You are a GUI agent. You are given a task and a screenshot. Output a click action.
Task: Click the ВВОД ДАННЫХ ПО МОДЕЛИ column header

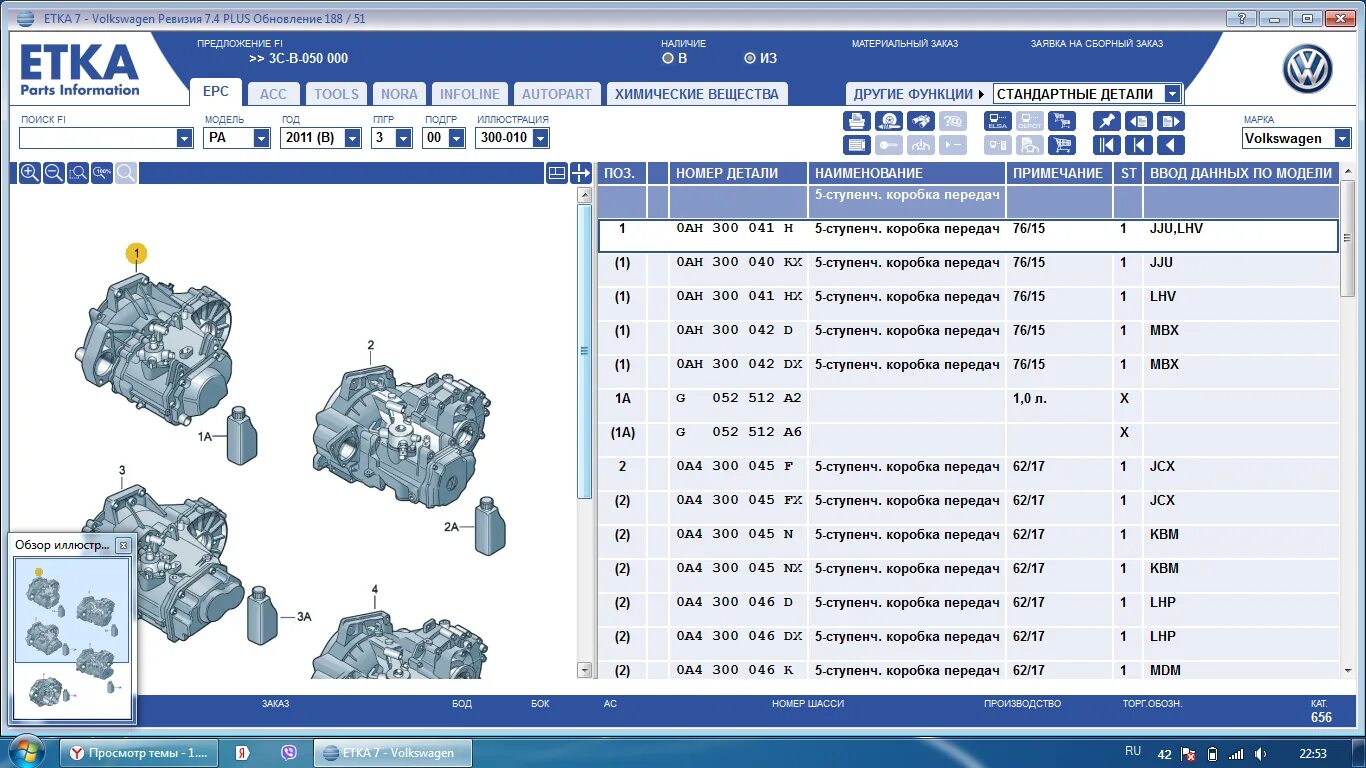click(x=1241, y=173)
